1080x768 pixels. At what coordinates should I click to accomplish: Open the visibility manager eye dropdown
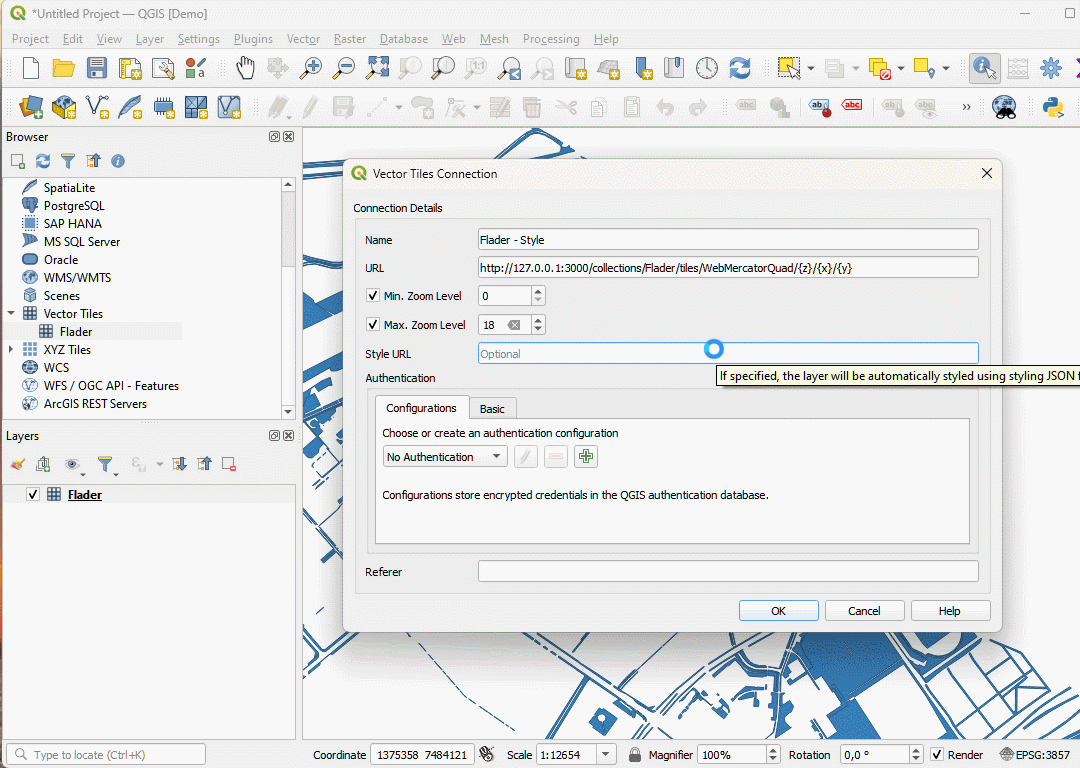[73, 465]
